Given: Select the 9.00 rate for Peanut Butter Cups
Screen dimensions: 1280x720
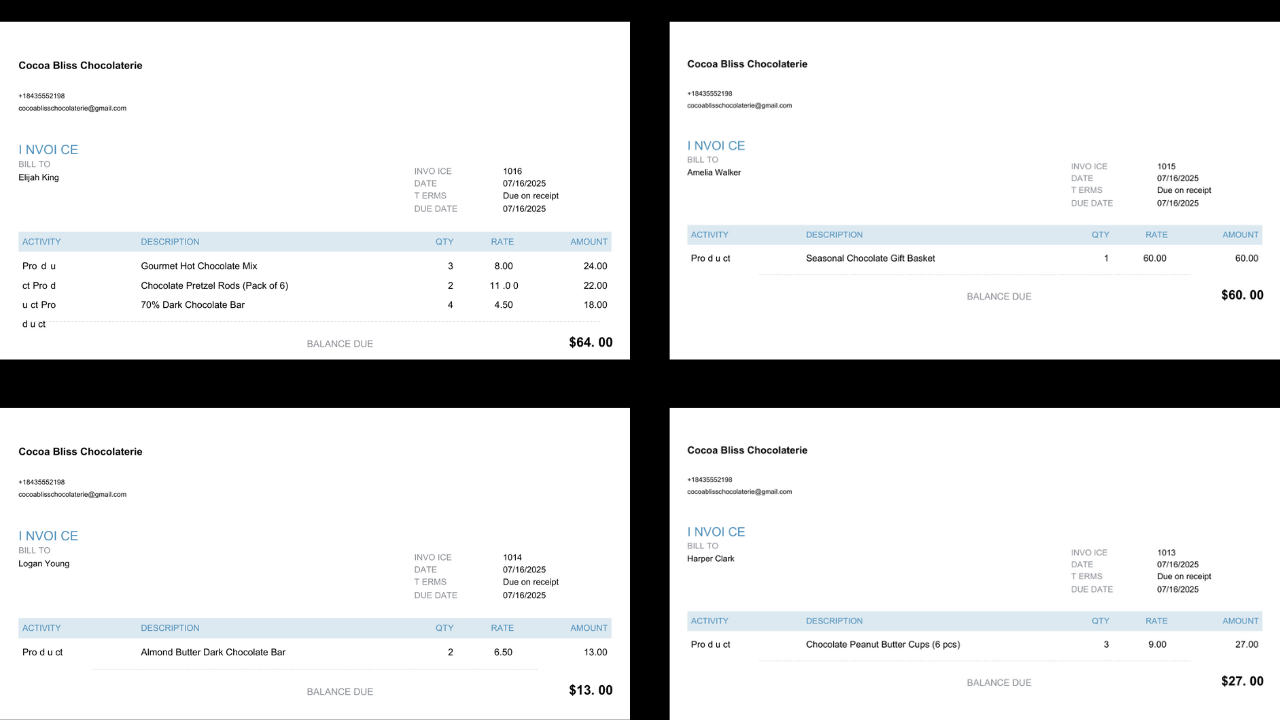Looking at the screenshot, I should [x=1157, y=644].
